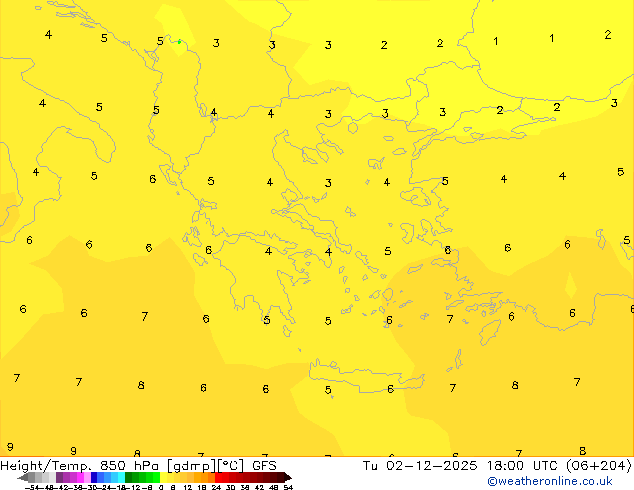Click the "[°C]" unit label
Image resolution: width=634 pixels, height=490 pixels.
(x=231, y=466)
